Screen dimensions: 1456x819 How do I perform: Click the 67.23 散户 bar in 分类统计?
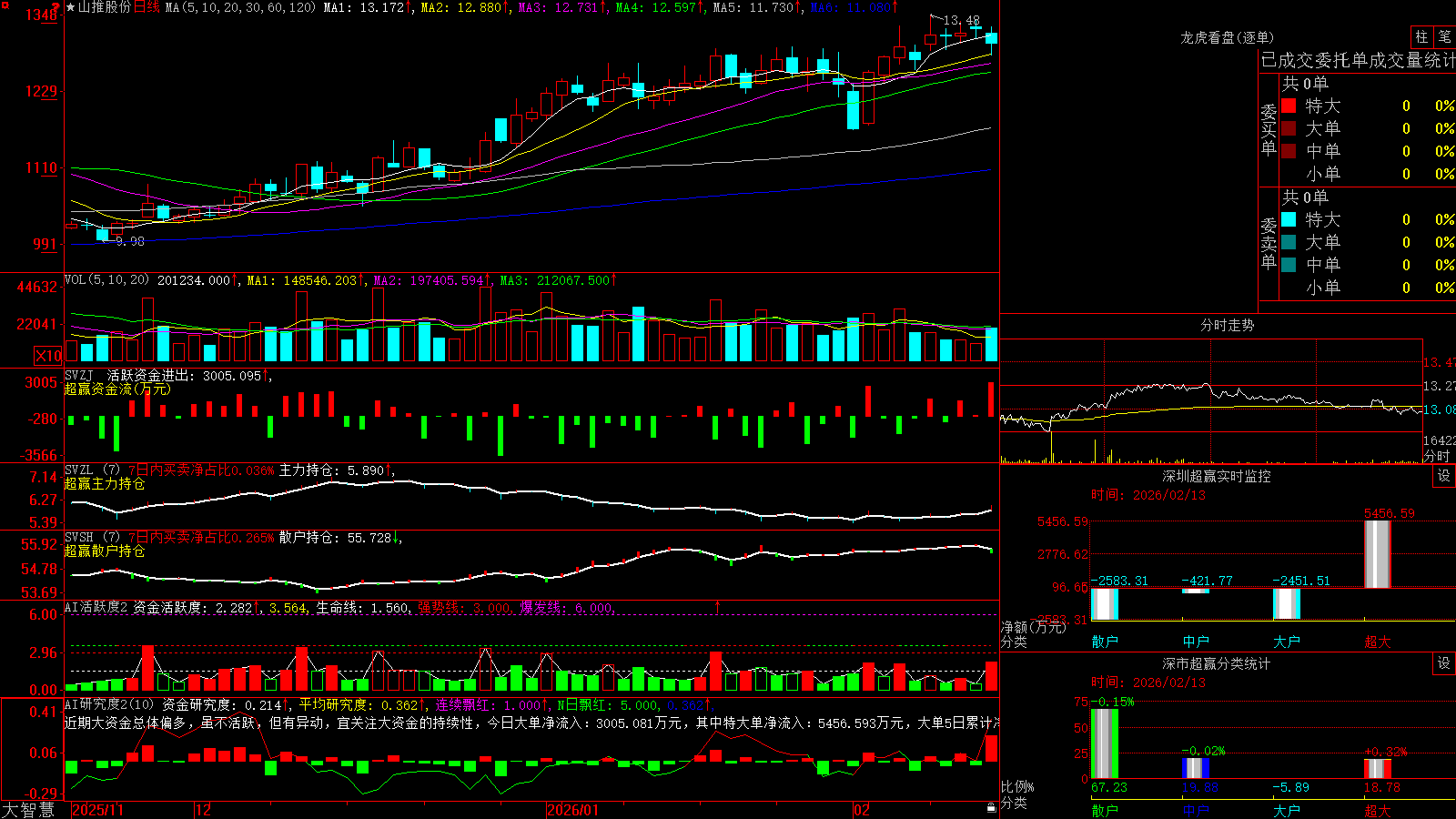[1105, 743]
